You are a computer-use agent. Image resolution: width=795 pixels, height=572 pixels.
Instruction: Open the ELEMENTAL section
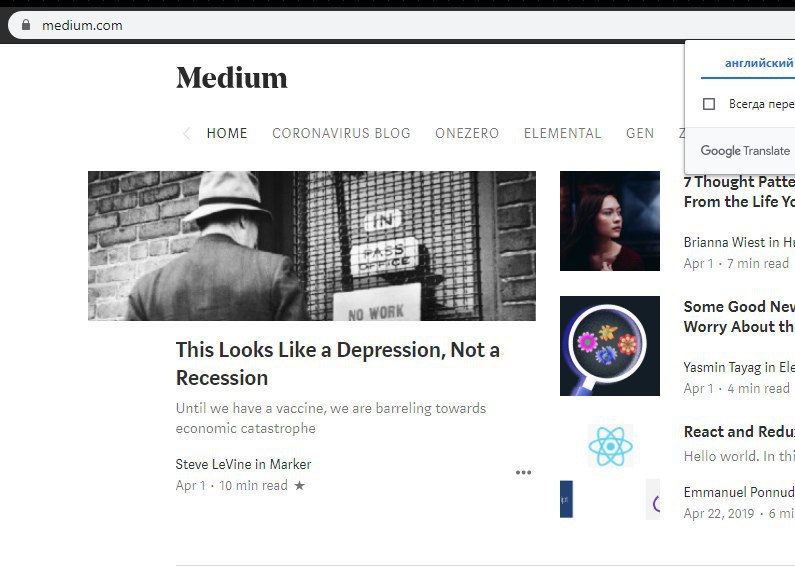(562, 133)
